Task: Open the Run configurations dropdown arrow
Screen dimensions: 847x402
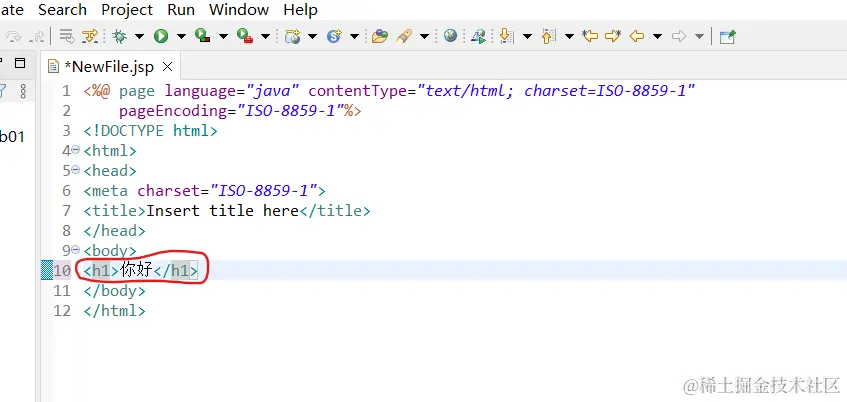Action: click(x=182, y=36)
